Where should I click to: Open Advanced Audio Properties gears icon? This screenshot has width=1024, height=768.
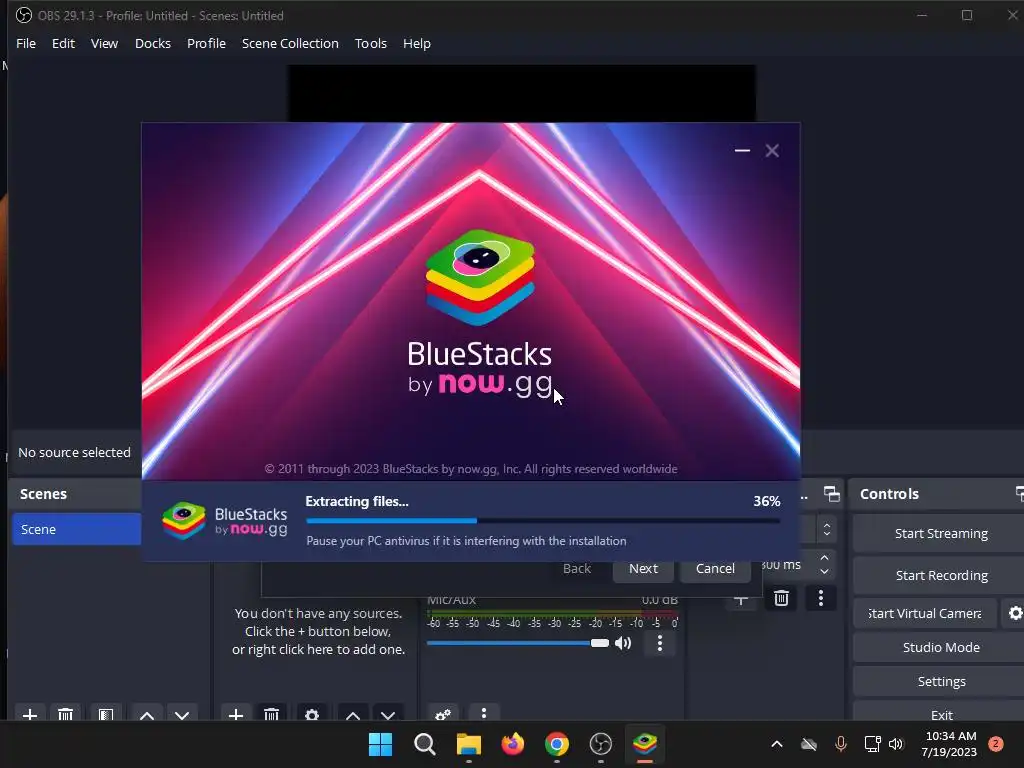pos(443,714)
